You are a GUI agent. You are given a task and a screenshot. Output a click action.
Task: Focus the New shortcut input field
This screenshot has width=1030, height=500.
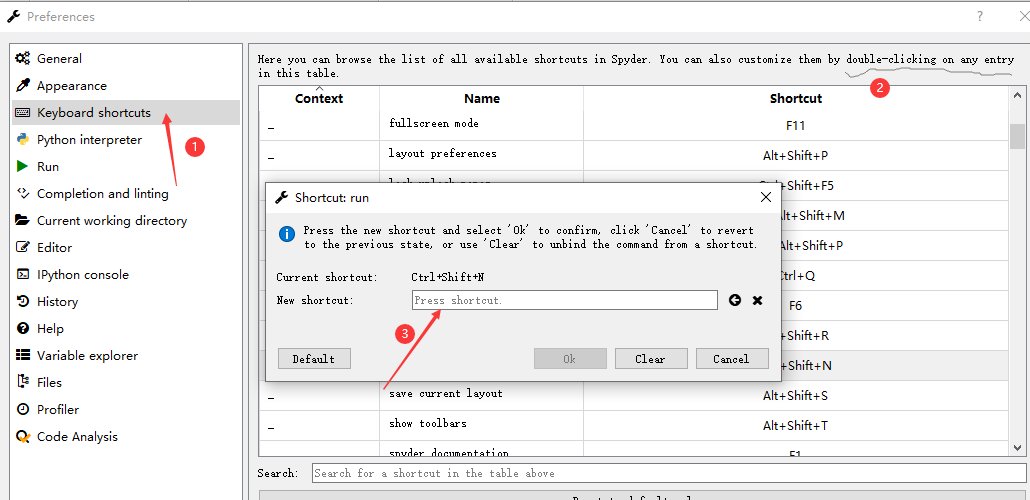tap(565, 300)
